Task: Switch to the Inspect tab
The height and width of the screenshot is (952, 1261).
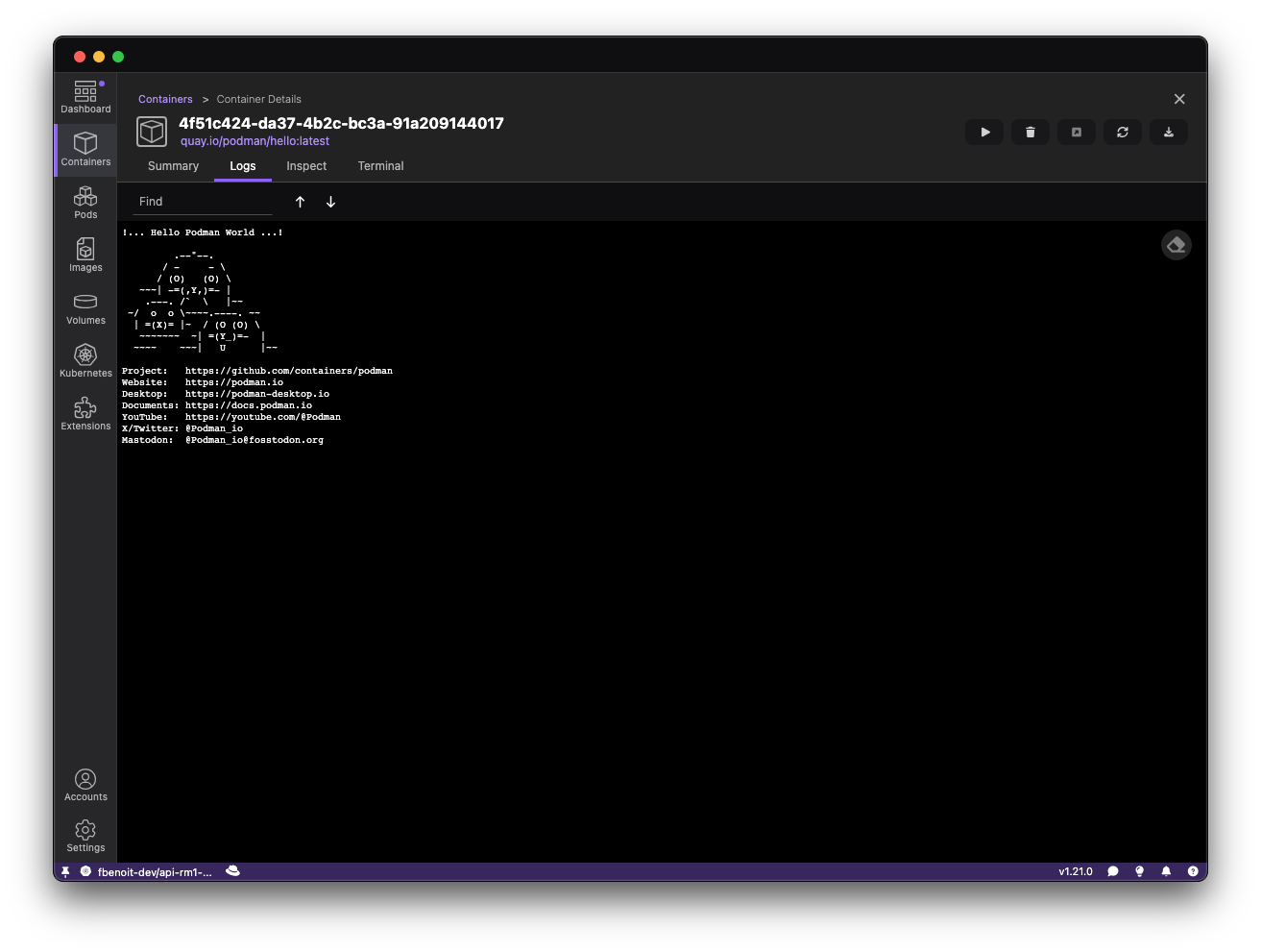Action: pyautogui.click(x=306, y=166)
